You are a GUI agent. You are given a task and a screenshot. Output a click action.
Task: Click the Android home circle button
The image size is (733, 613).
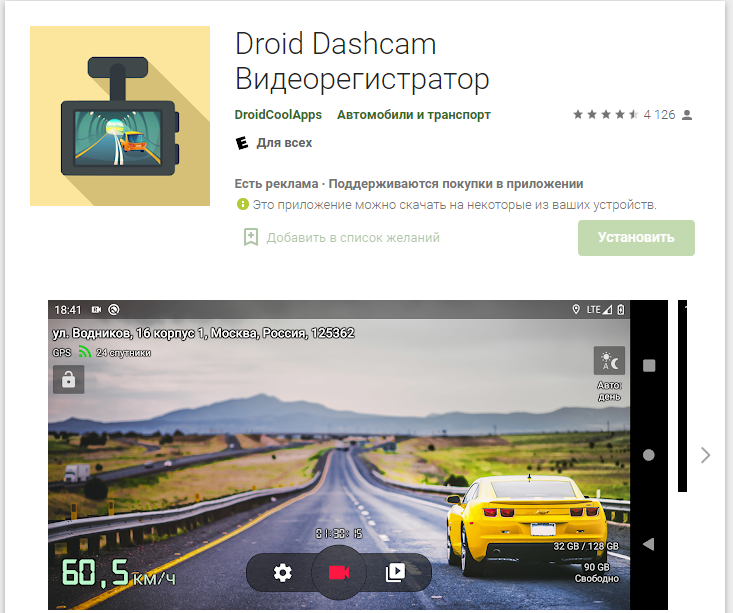[x=648, y=455]
